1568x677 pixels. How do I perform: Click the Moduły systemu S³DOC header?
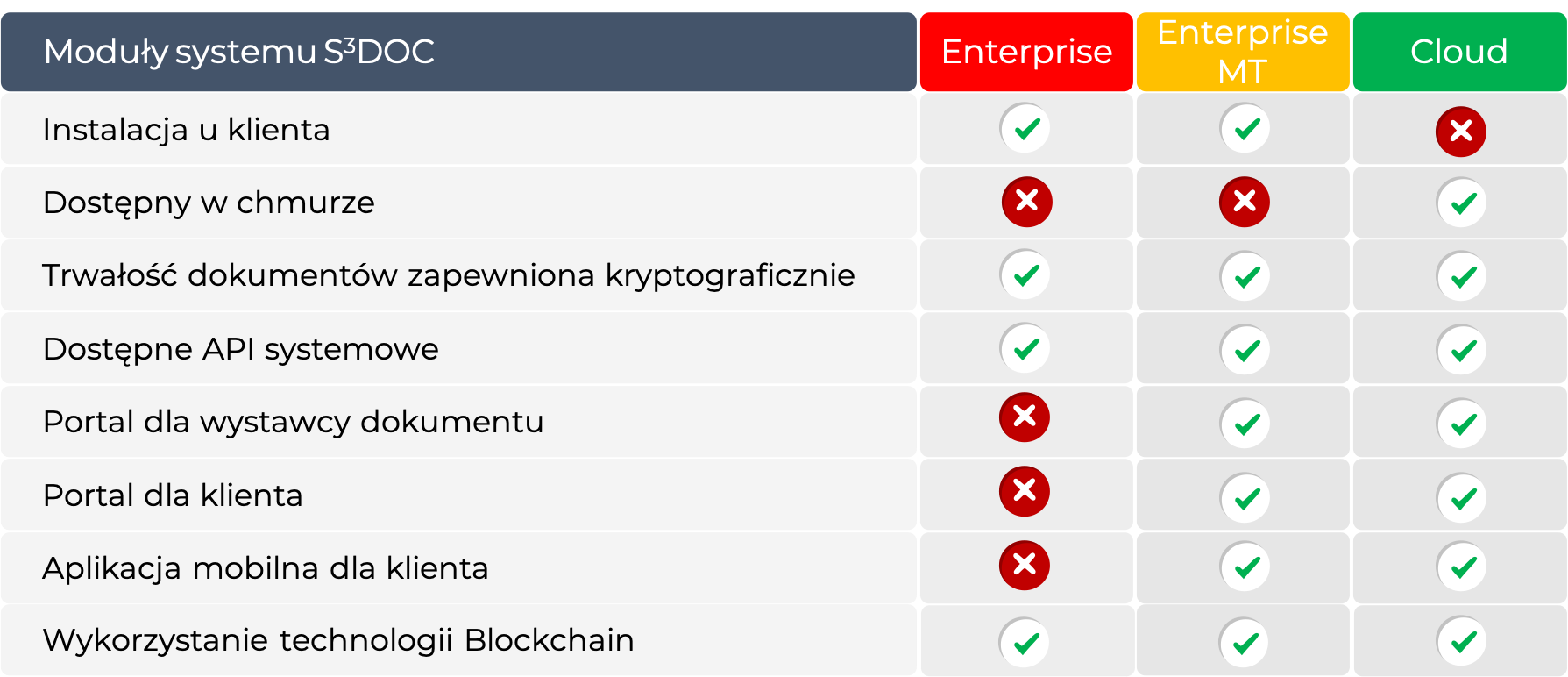(239, 52)
